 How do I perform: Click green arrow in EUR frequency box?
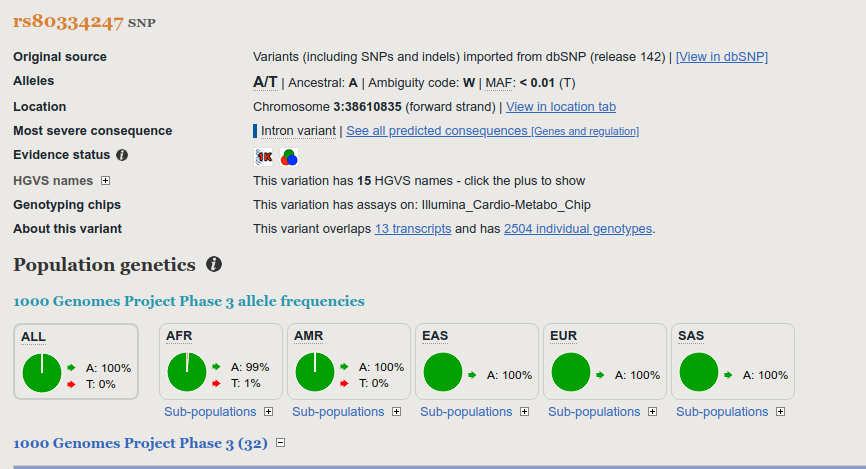pyautogui.click(x=600, y=375)
